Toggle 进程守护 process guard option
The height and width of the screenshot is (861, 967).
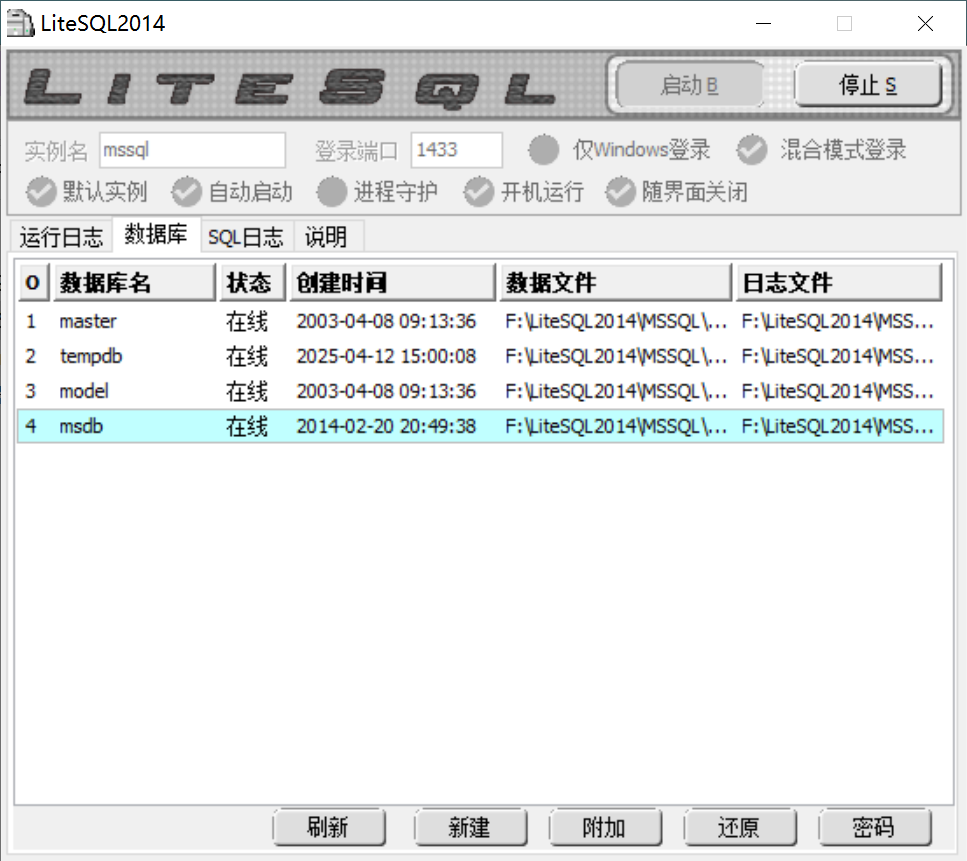pos(332,191)
